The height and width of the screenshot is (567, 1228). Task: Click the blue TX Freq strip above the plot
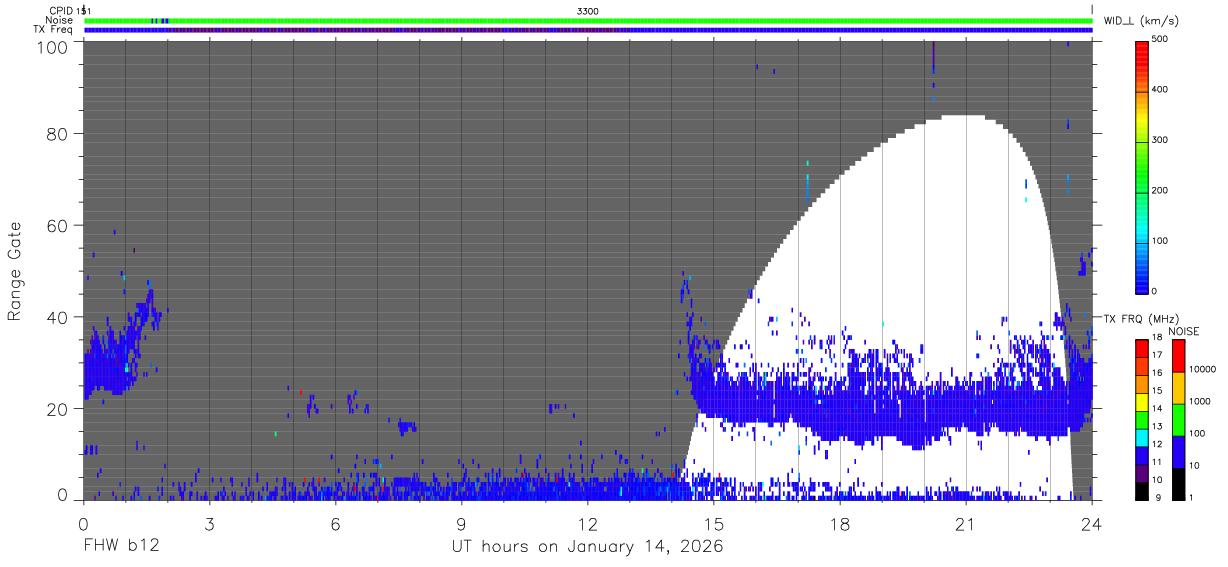tap(588, 30)
